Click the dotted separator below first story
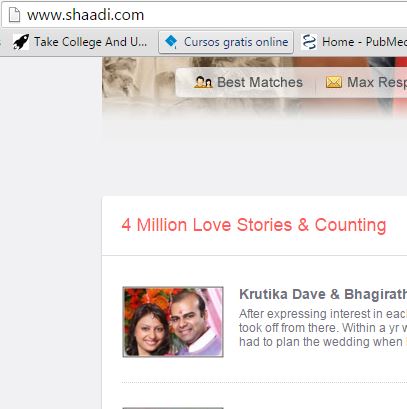The width and height of the screenshot is (407, 409). 264,383
